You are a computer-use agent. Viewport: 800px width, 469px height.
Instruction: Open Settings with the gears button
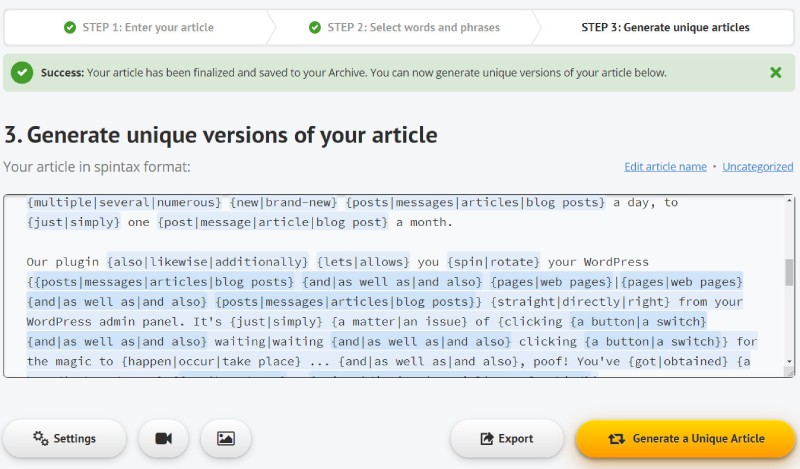[x=65, y=438]
